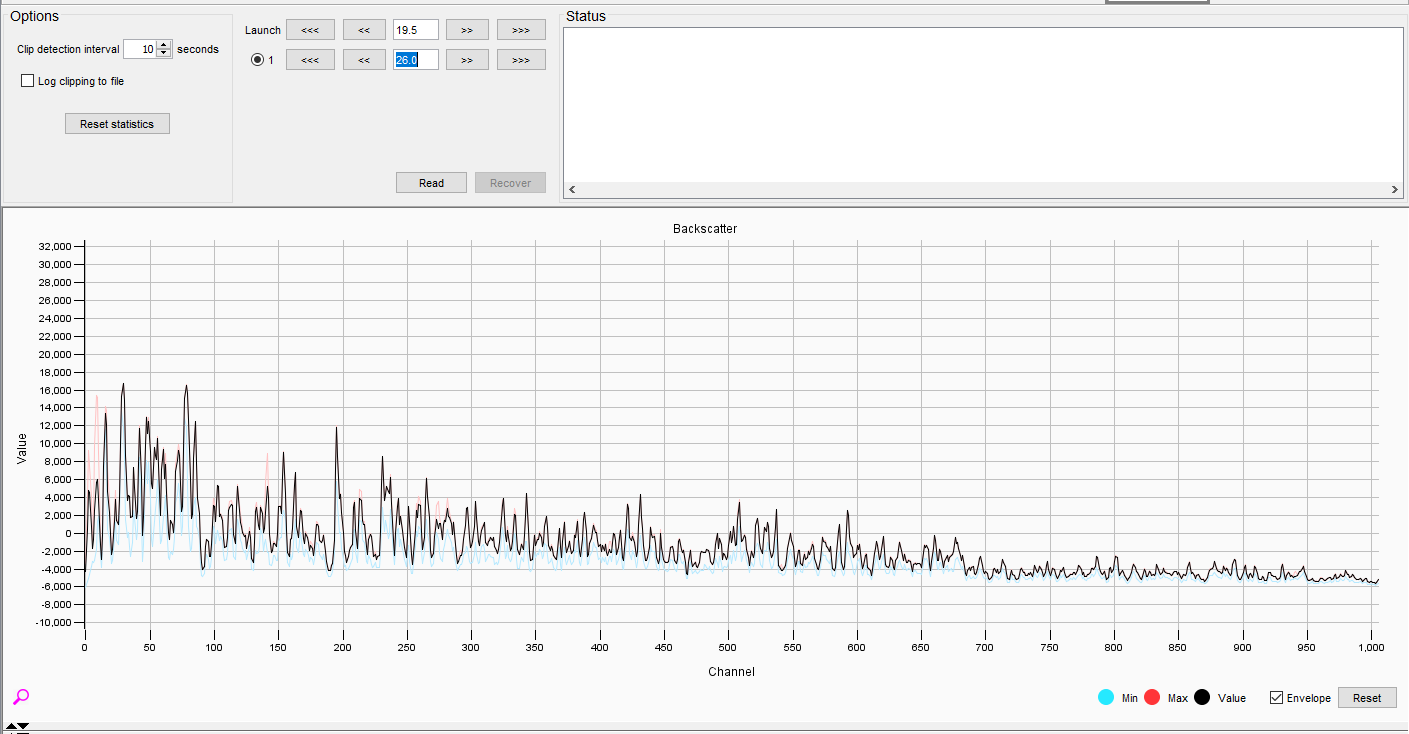Click Launch row large increment >>> button
This screenshot has width=1409, height=734.
point(521,30)
